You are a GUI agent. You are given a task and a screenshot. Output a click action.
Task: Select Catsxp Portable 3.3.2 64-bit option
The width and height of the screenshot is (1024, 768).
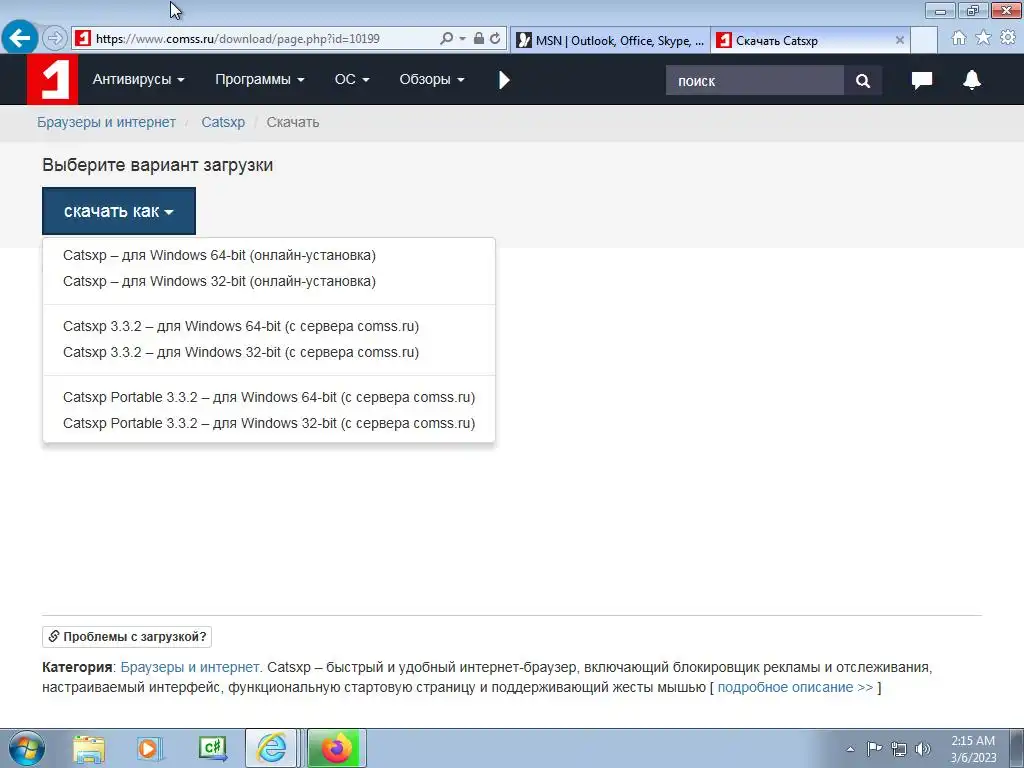point(269,397)
